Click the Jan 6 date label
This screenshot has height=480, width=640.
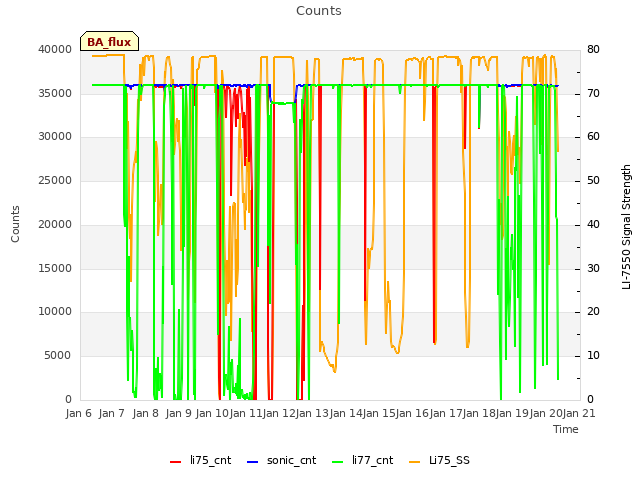pos(78,413)
